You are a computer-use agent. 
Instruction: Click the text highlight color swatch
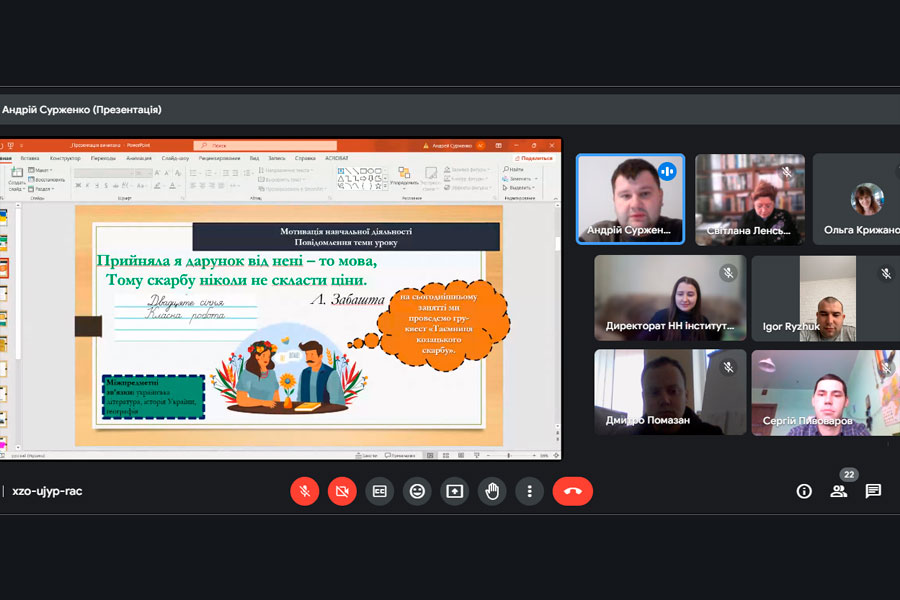[157, 185]
